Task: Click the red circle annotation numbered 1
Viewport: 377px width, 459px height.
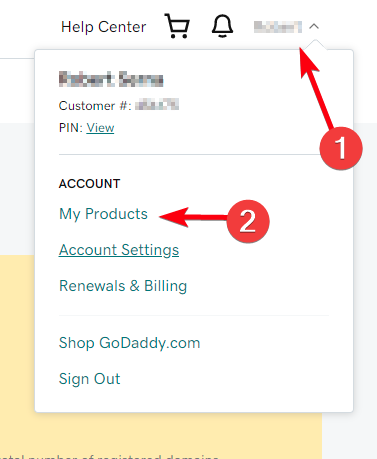Action: (341, 148)
